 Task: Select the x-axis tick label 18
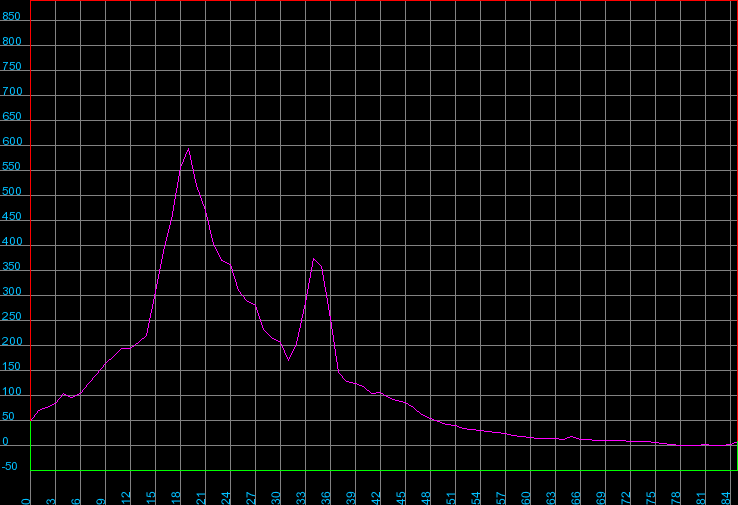pos(176,498)
